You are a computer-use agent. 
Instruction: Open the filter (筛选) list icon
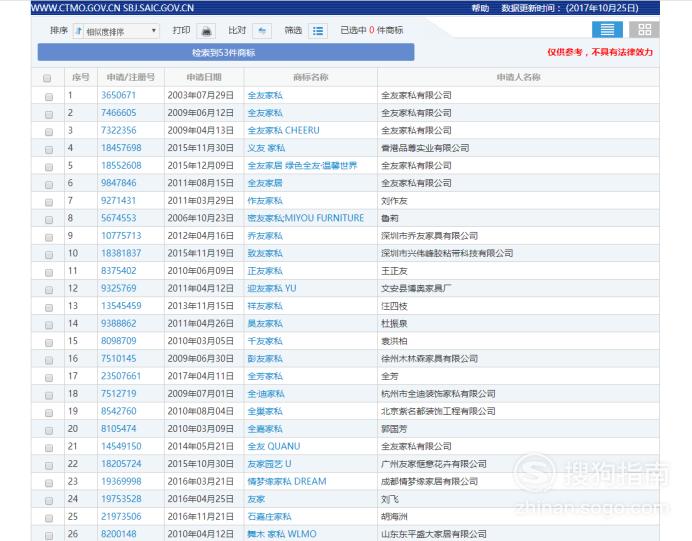318,31
